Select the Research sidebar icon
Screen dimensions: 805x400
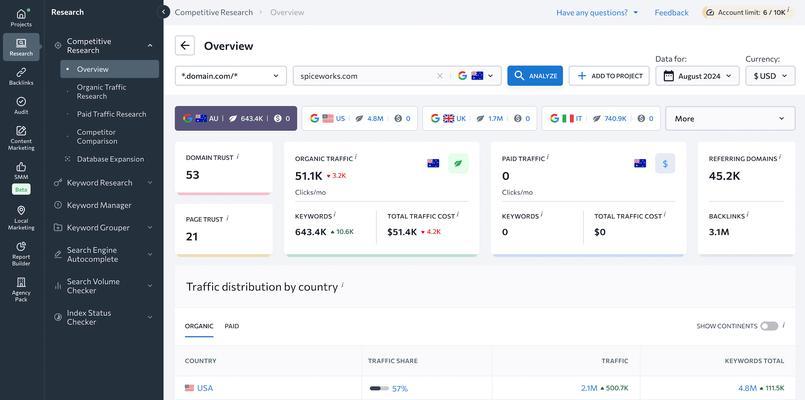(21, 47)
